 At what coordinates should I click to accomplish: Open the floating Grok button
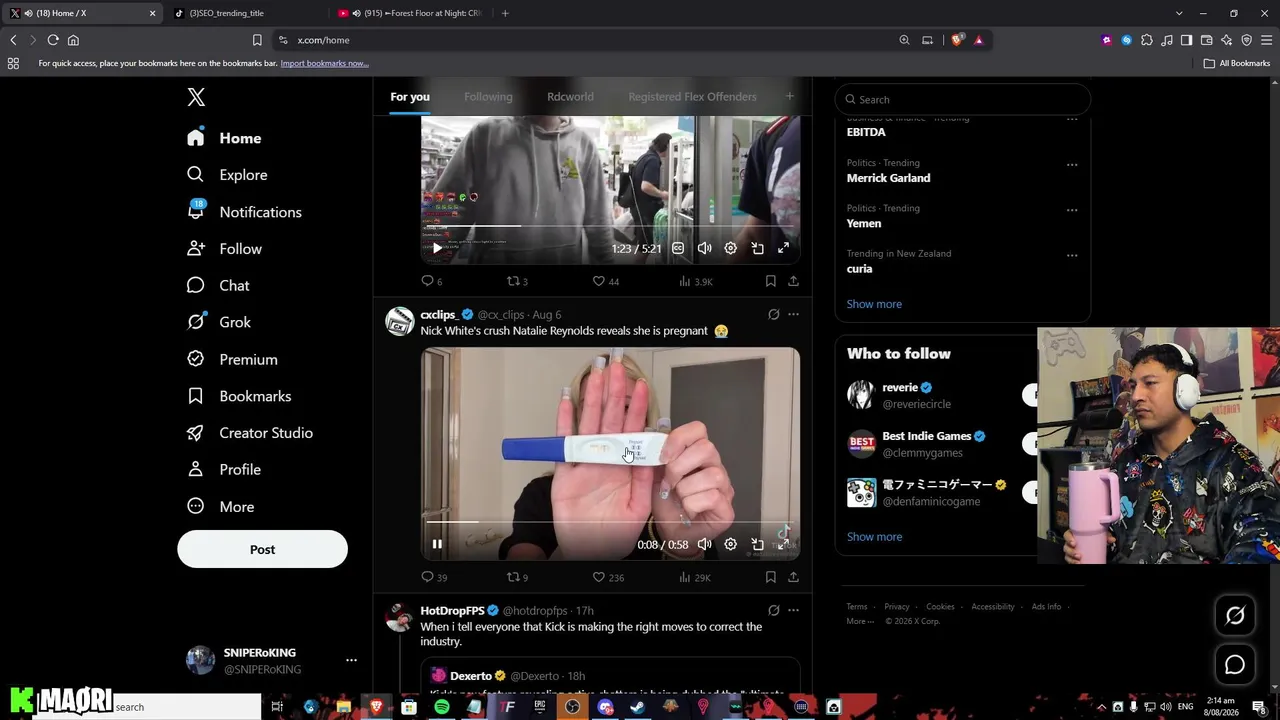click(1235, 616)
